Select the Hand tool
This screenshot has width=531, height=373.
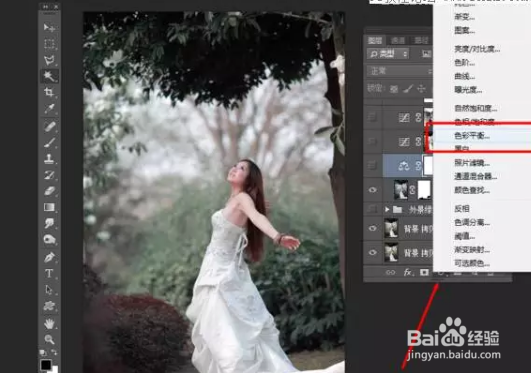[x=49, y=324]
